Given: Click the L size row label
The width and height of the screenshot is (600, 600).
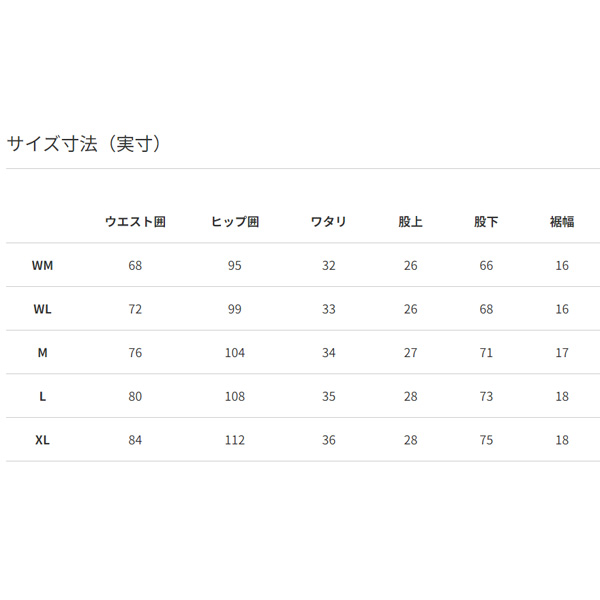Looking at the screenshot, I should [42, 396].
